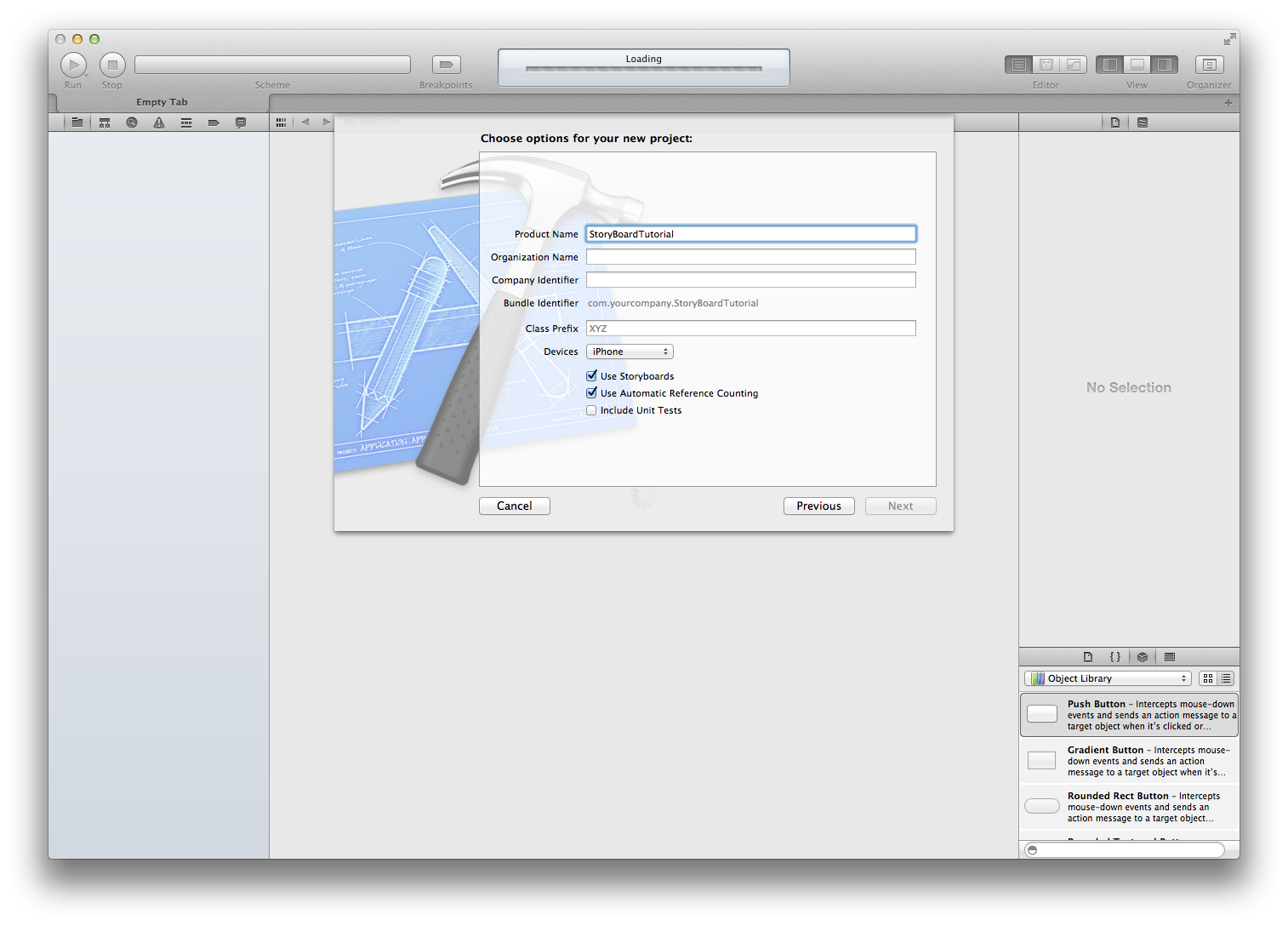Show the Code Snippet library
The width and height of the screenshot is (1288, 926).
1115,657
